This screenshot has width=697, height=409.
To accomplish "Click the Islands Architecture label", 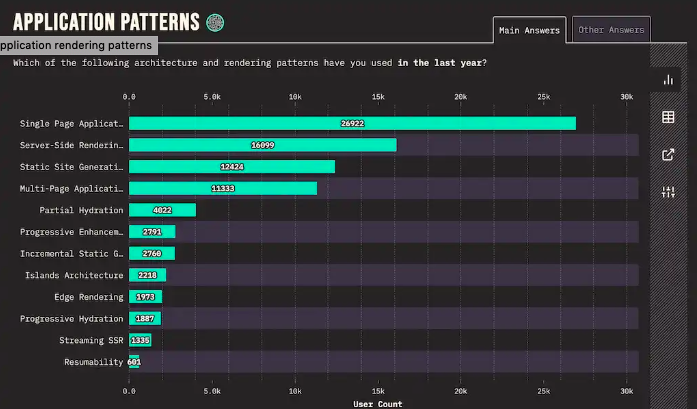I will (x=75, y=275).
